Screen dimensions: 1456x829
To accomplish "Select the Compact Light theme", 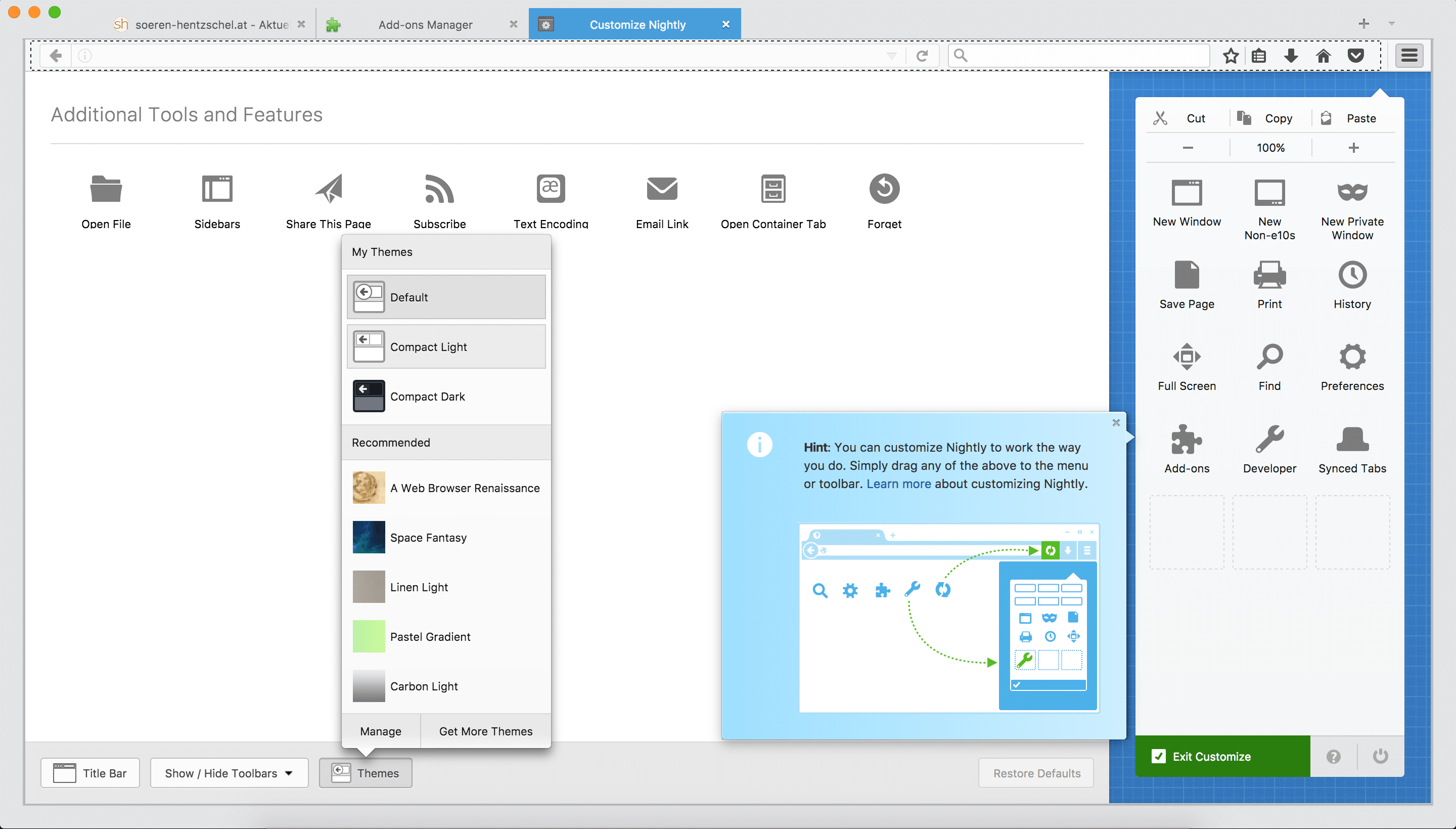I will click(x=446, y=347).
